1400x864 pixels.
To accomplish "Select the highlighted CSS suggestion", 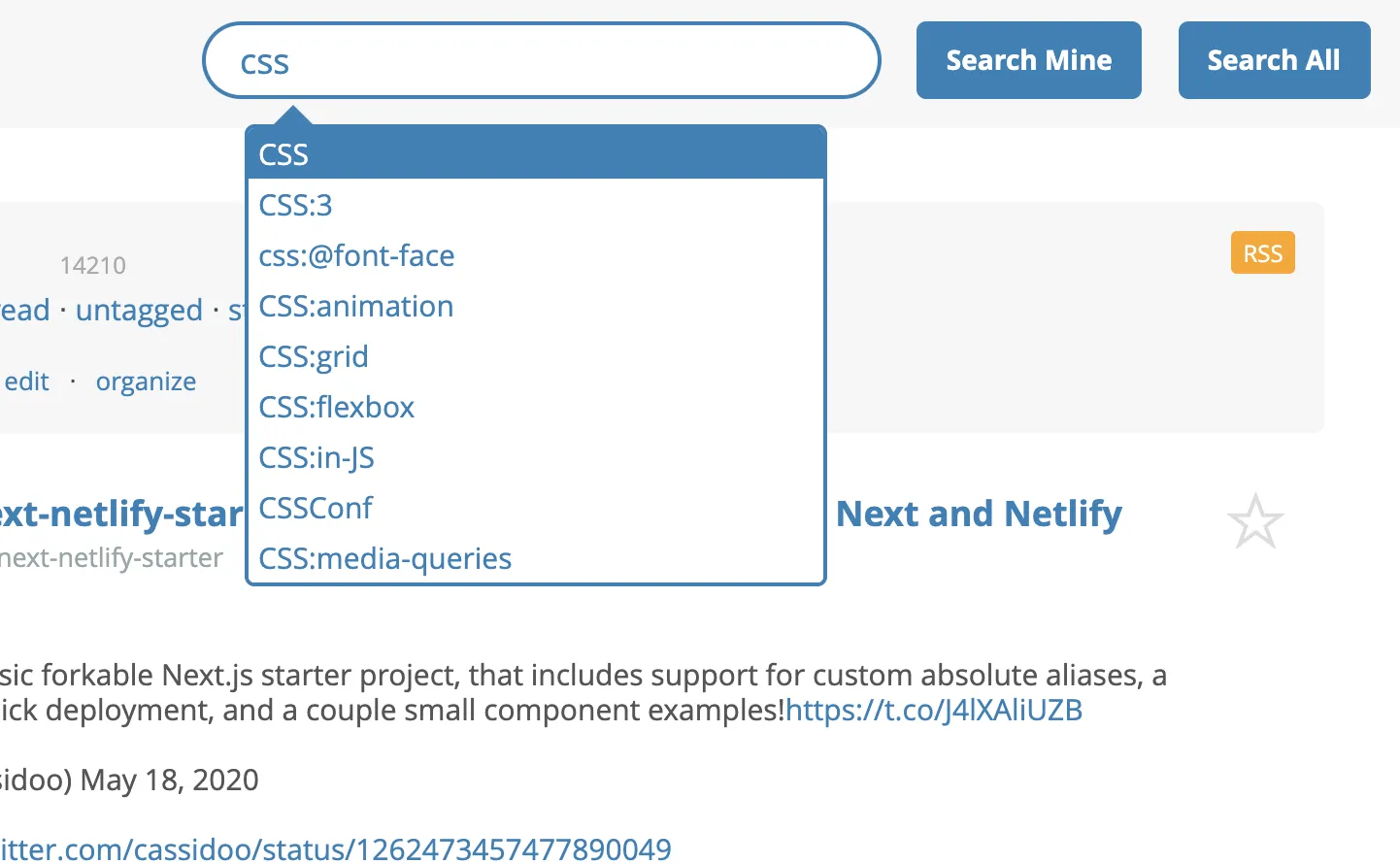I will (535, 154).
